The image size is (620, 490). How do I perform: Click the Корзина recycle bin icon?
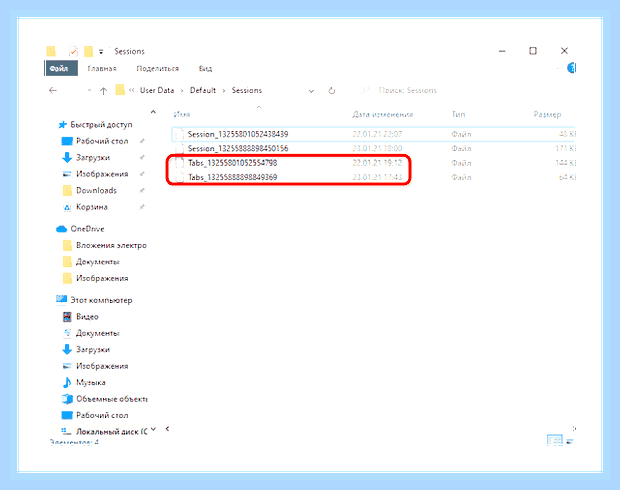(x=67, y=207)
